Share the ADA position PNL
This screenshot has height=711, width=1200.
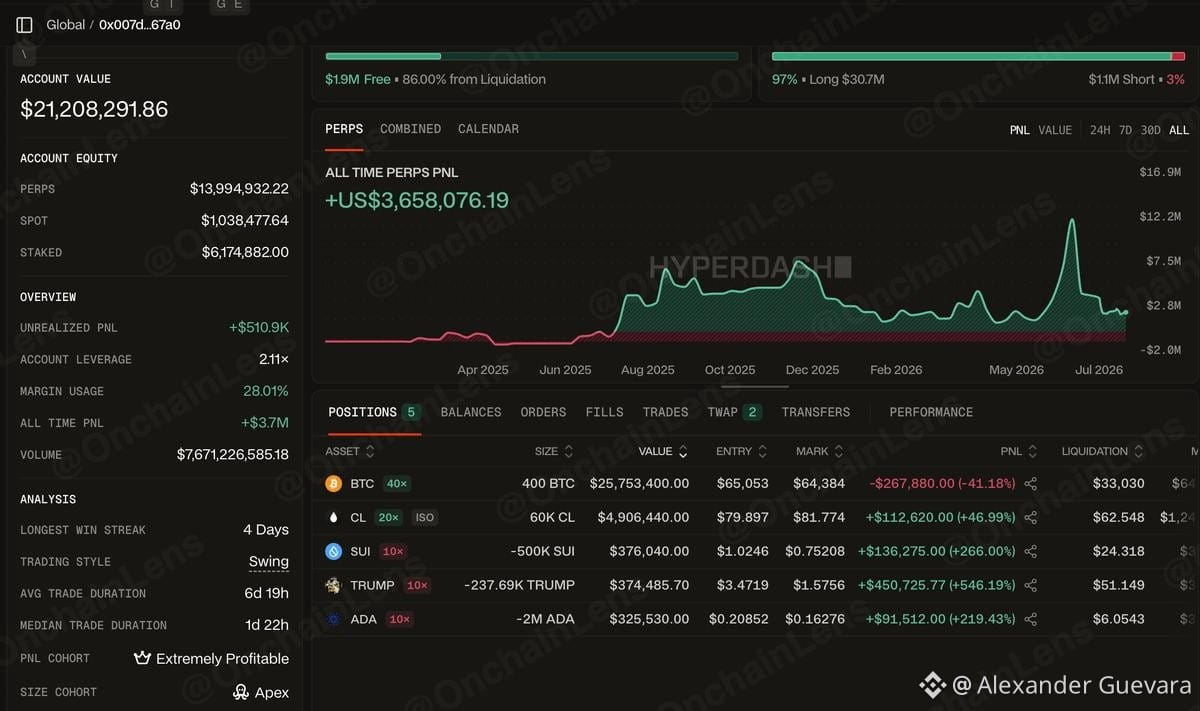[1031, 619]
